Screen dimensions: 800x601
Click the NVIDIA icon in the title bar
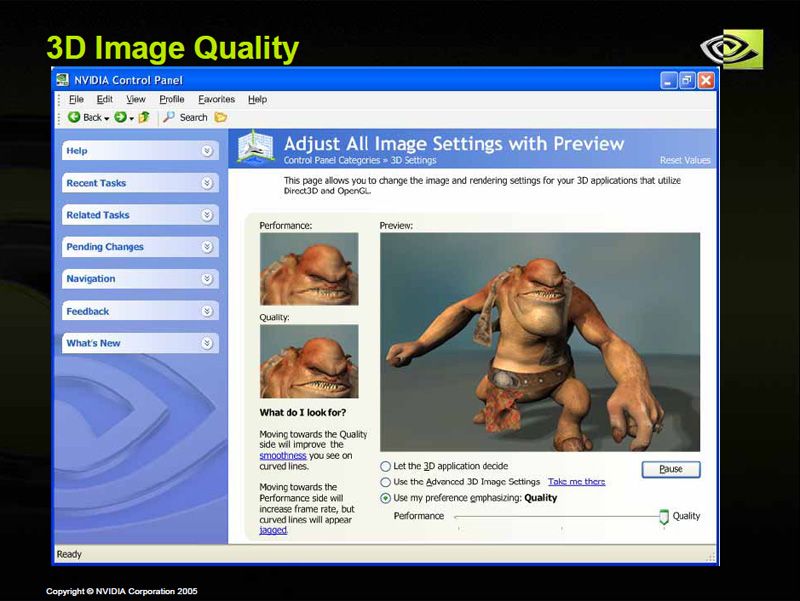(x=63, y=81)
